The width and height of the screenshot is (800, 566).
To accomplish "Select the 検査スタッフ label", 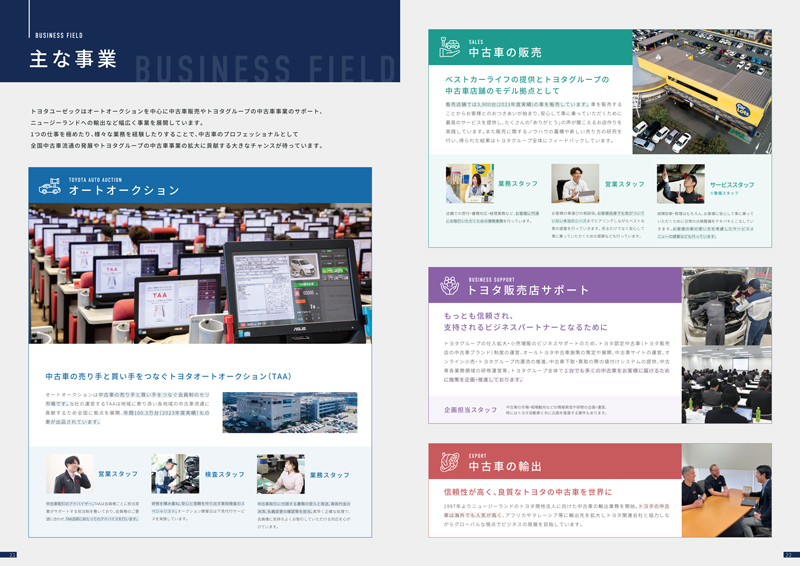I will [224, 475].
